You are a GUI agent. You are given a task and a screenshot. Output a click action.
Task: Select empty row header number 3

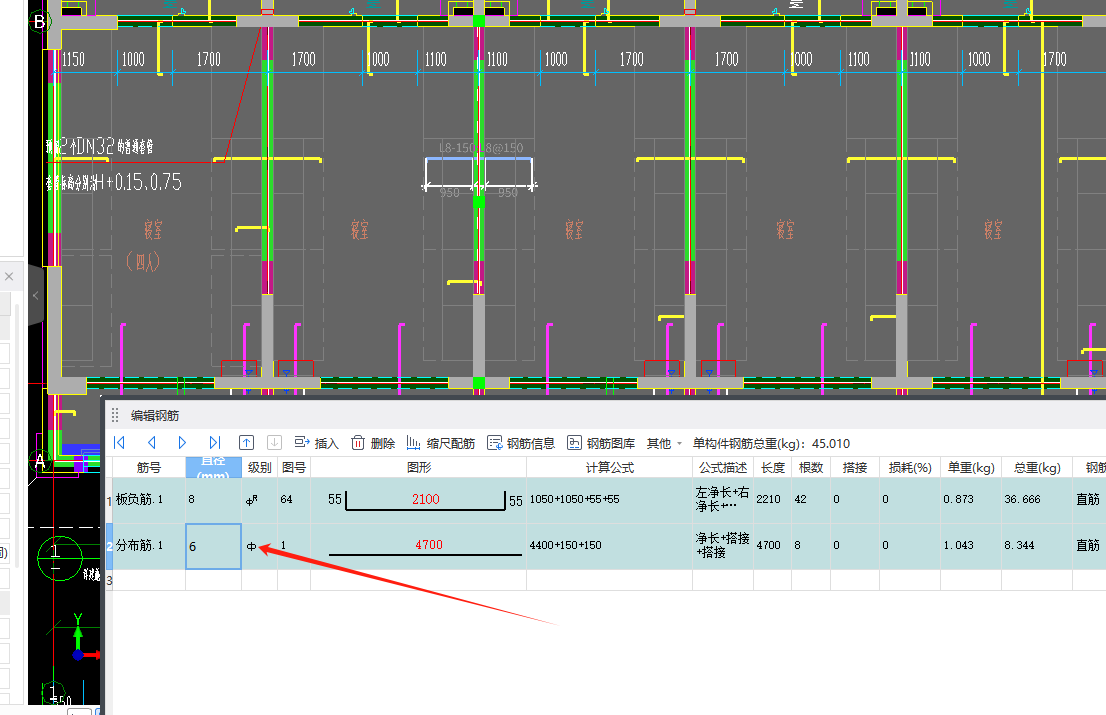click(109, 580)
